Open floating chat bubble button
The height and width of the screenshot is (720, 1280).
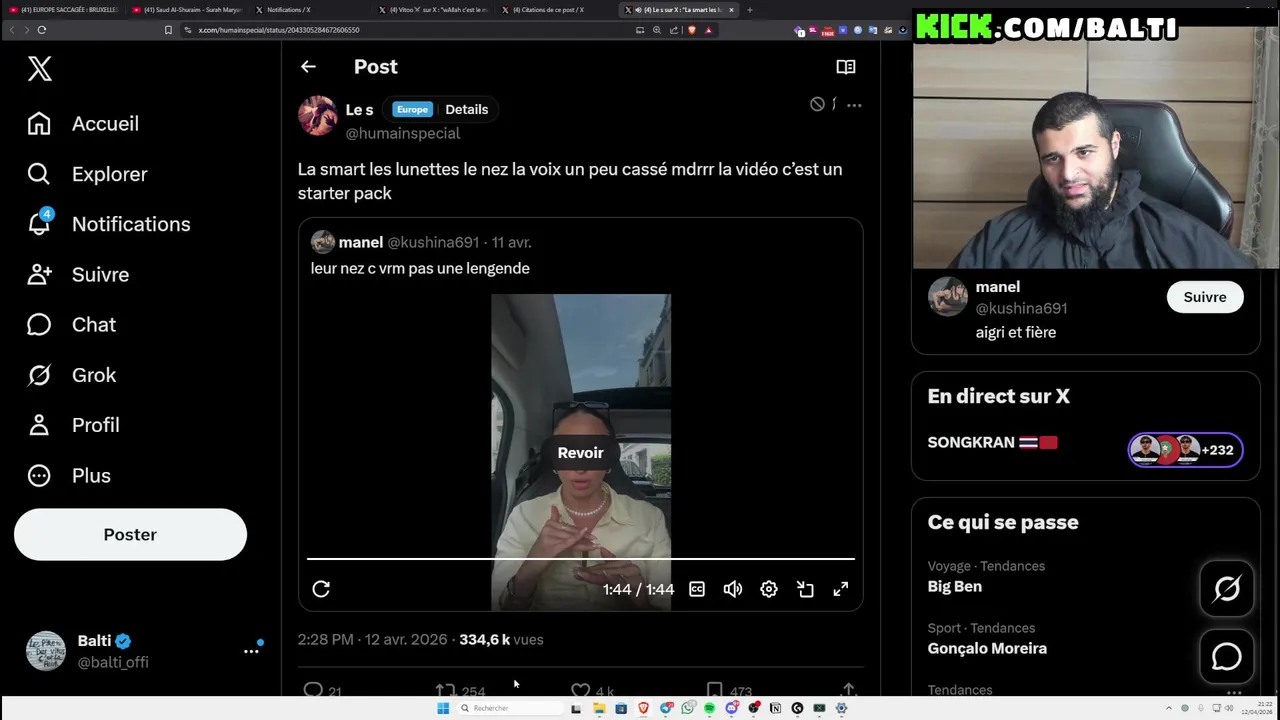click(1227, 657)
